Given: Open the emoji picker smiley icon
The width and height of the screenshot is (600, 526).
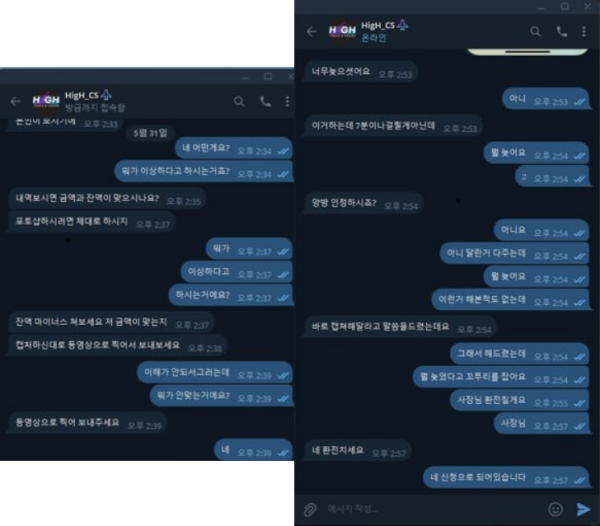Looking at the screenshot, I should click(x=555, y=509).
